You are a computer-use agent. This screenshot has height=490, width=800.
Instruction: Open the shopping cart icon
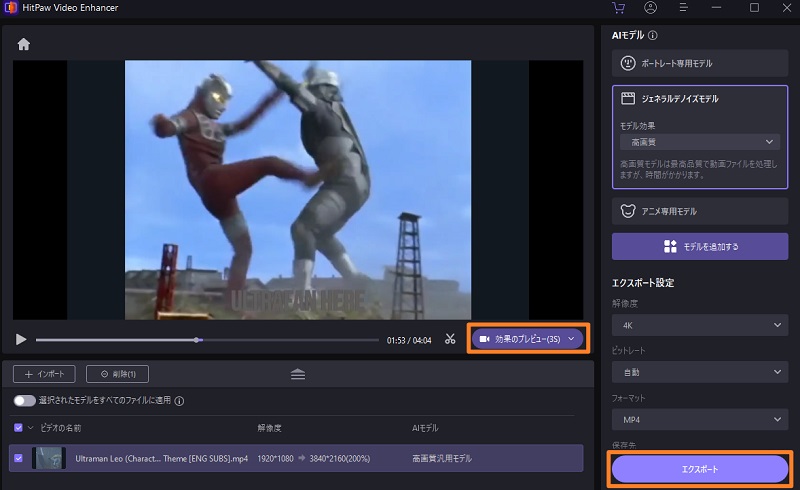click(x=618, y=8)
